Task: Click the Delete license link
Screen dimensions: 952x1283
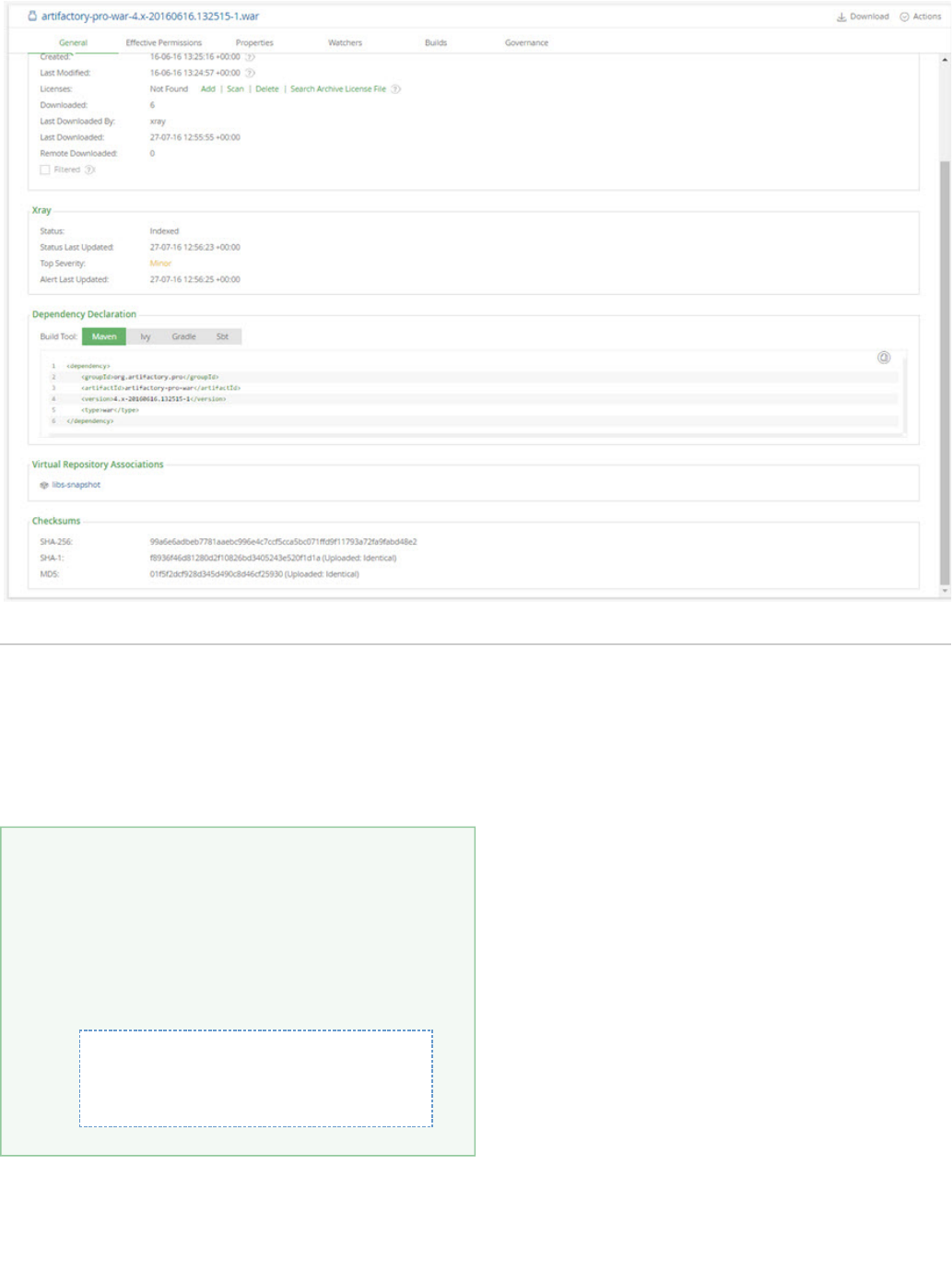Action: click(267, 89)
